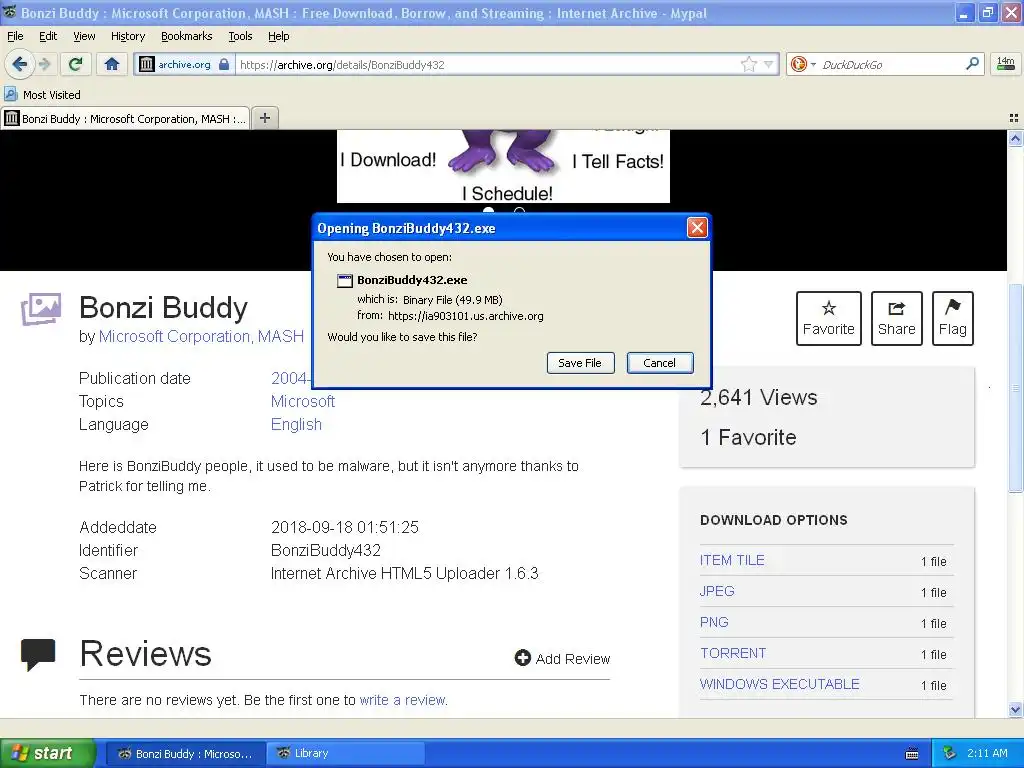Image resolution: width=1024 pixels, height=768 pixels.
Task: Switch to Library taskbar window
Action: click(x=346, y=754)
